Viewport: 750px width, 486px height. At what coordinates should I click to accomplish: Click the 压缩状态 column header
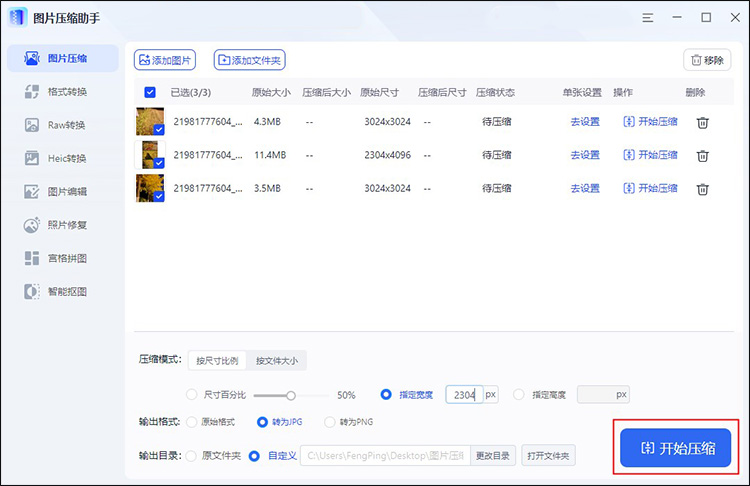pyautogui.click(x=495, y=92)
